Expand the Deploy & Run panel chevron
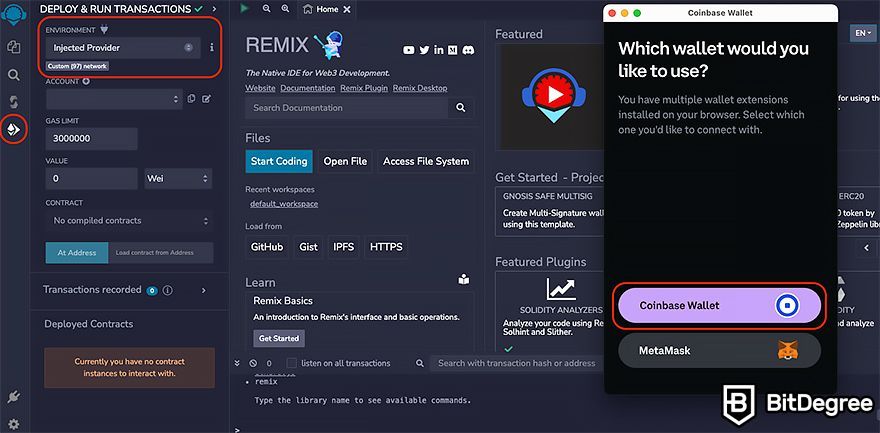 214,9
